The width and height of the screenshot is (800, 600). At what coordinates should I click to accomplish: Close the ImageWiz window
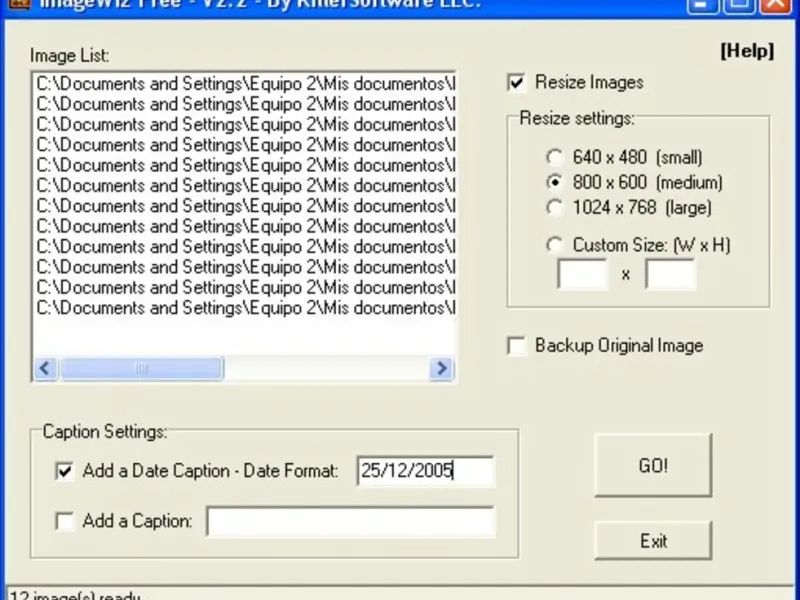tap(776, 5)
